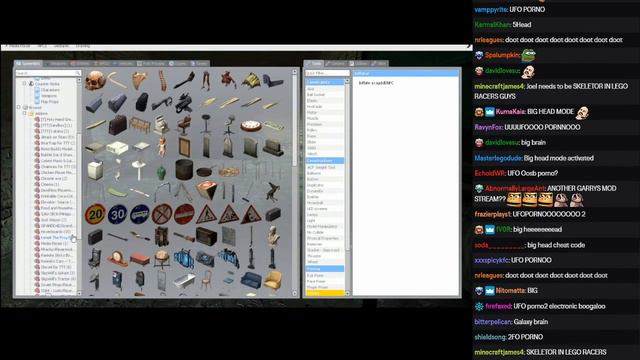Open the Dupes tab
The width and height of the screenshot is (640, 360).
[178, 64]
